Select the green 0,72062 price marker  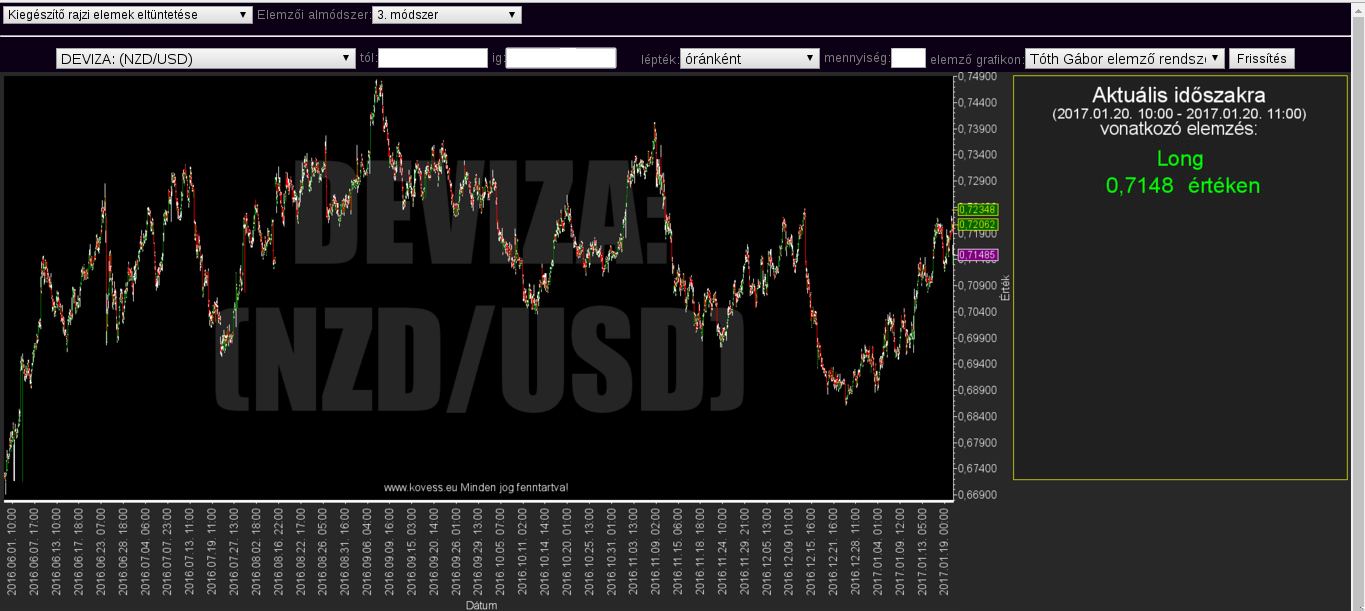point(977,225)
